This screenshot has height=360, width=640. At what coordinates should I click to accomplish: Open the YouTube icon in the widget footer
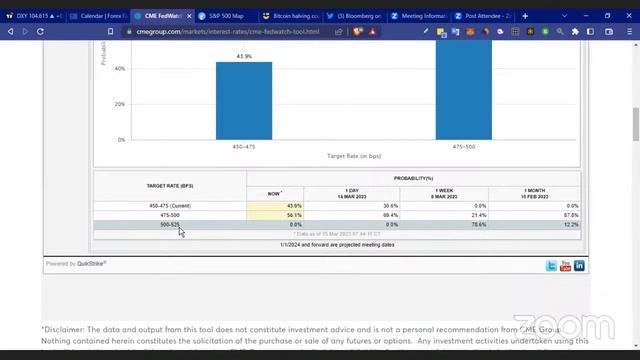(565, 266)
